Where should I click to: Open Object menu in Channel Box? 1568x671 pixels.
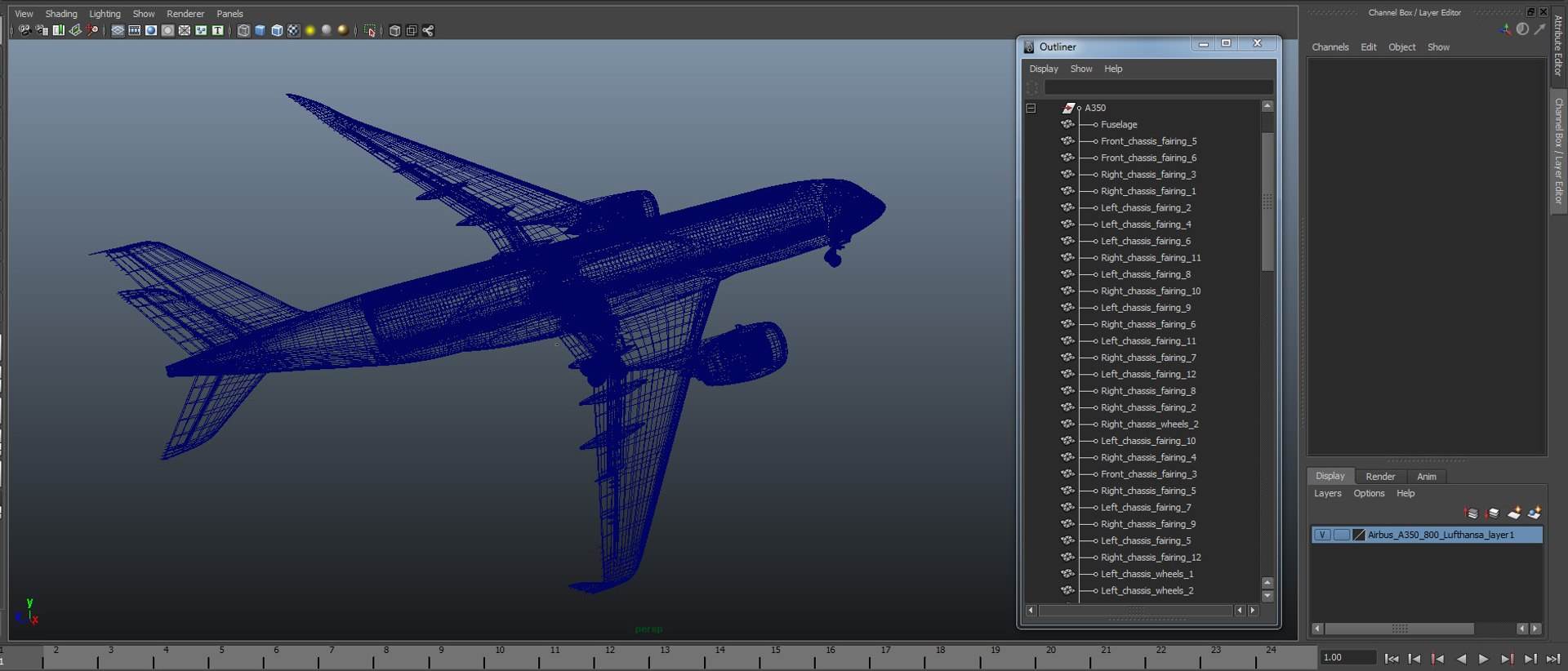pos(1401,47)
